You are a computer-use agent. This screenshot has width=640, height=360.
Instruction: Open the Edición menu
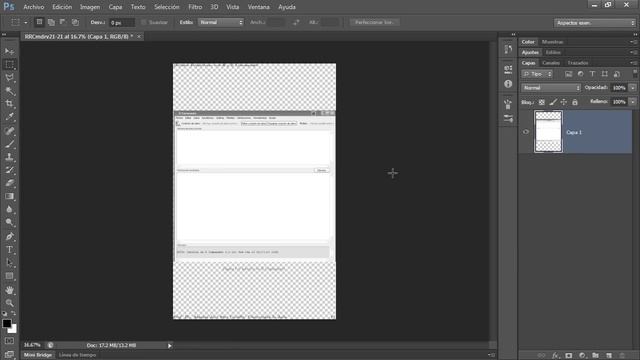tap(62, 7)
